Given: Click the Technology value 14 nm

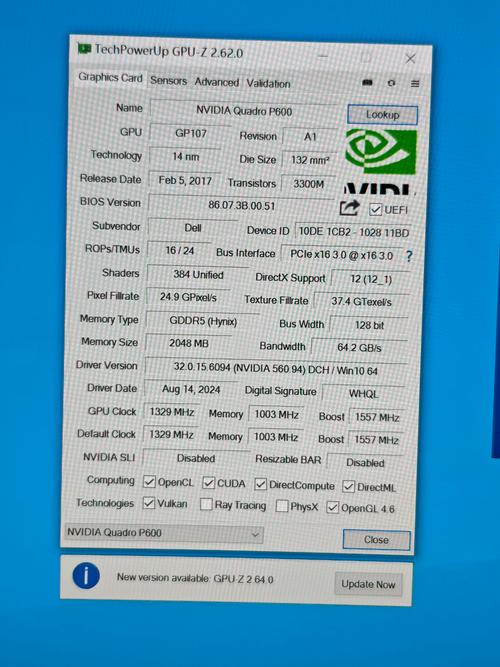Looking at the screenshot, I should click(186, 157).
